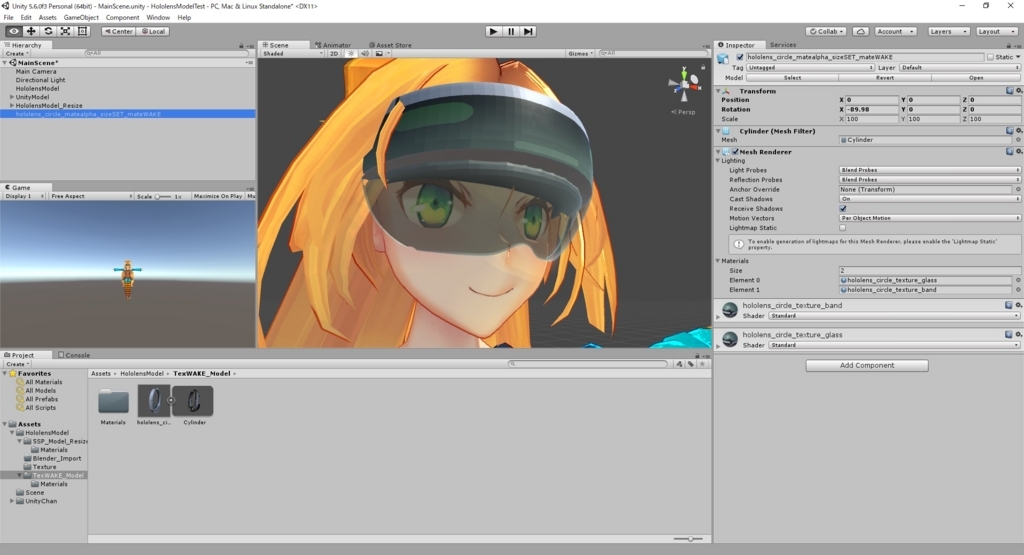This screenshot has width=1024, height=555.
Task: Open the Materials folder in asset grid
Action: 113,402
